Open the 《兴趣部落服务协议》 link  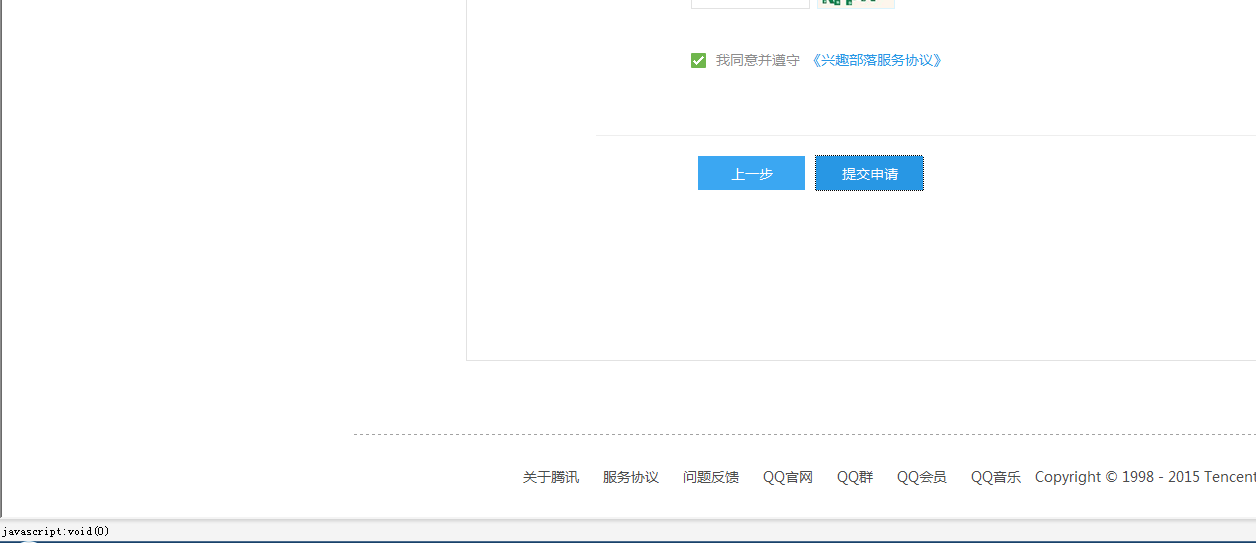(x=876, y=61)
